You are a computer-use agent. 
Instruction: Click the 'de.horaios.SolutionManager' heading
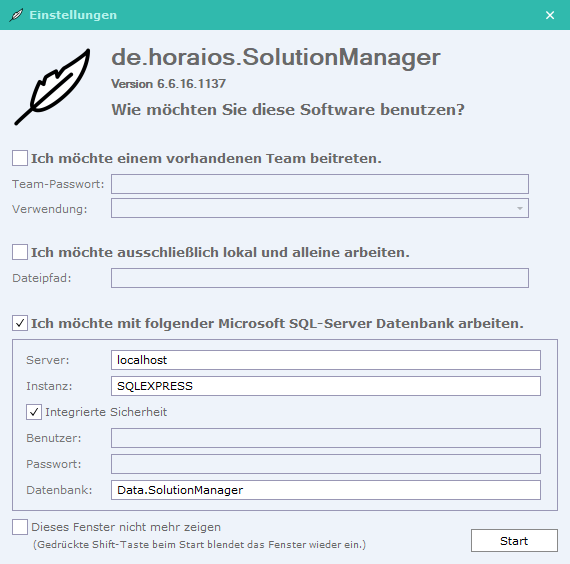click(276, 57)
